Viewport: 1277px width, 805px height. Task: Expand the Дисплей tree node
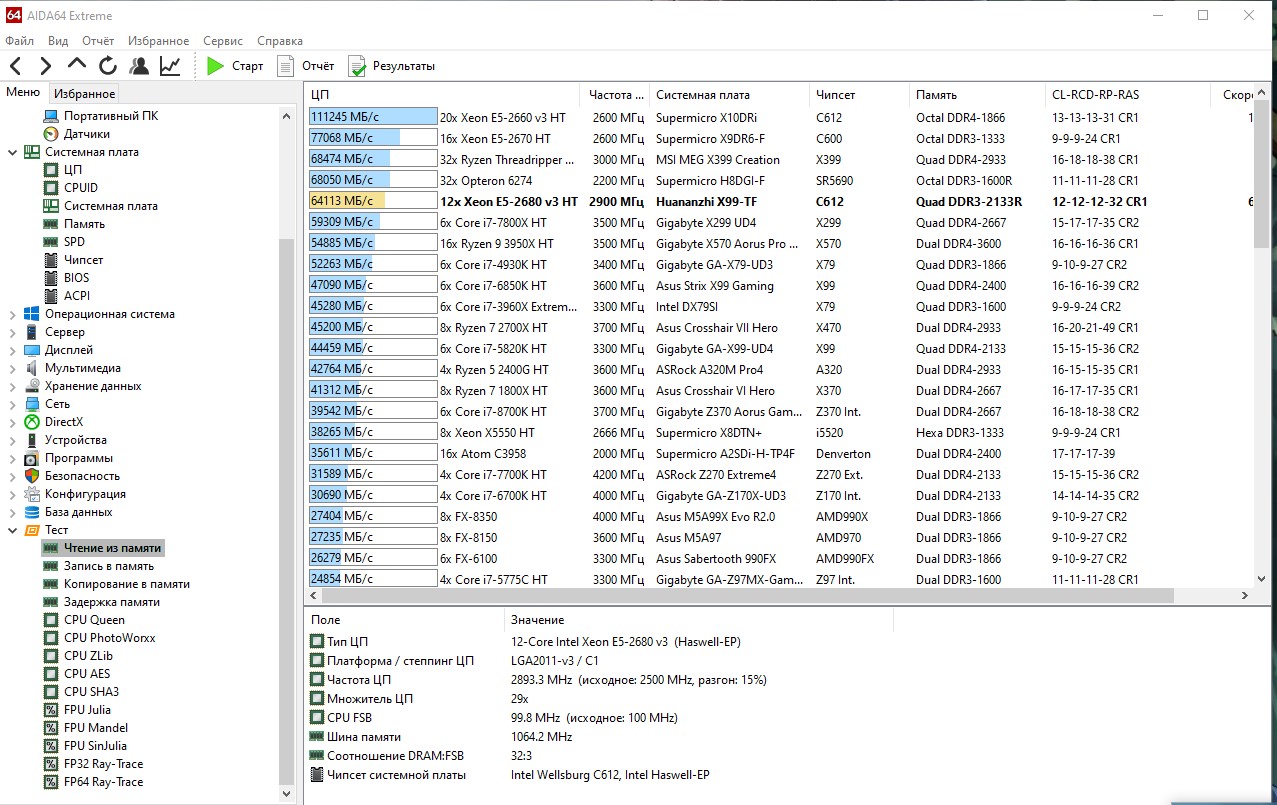click(x=13, y=350)
